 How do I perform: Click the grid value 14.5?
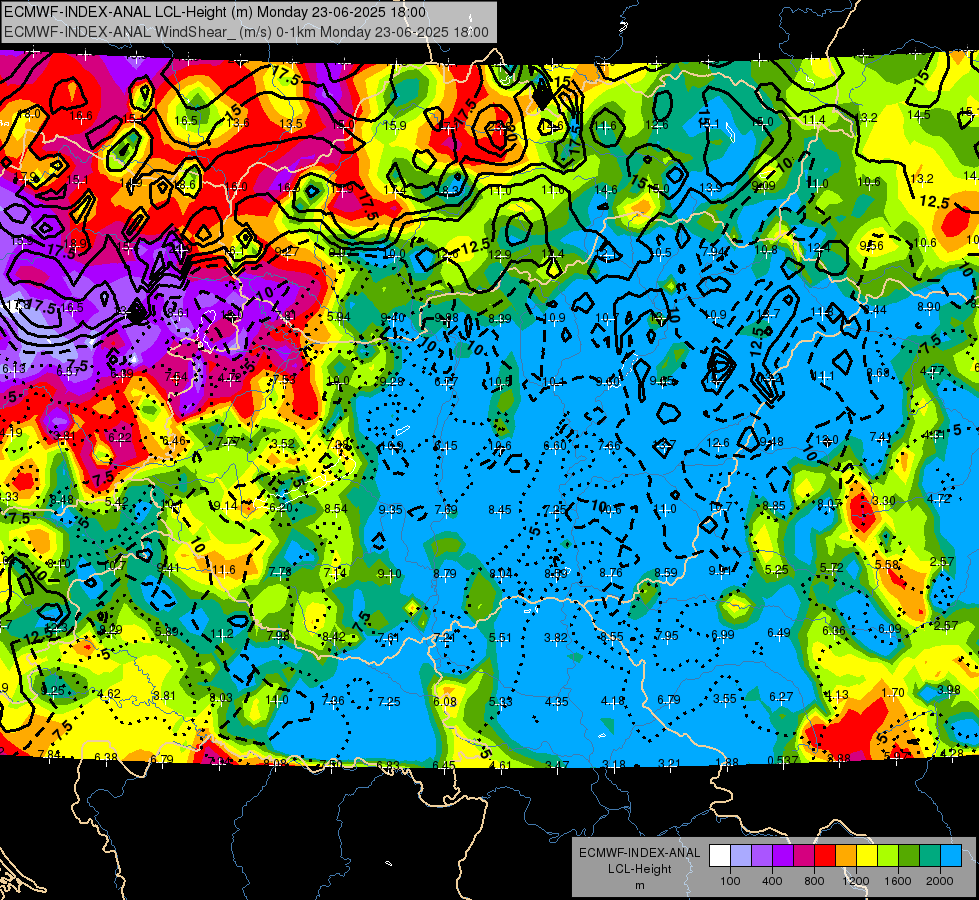[x=918, y=114]
